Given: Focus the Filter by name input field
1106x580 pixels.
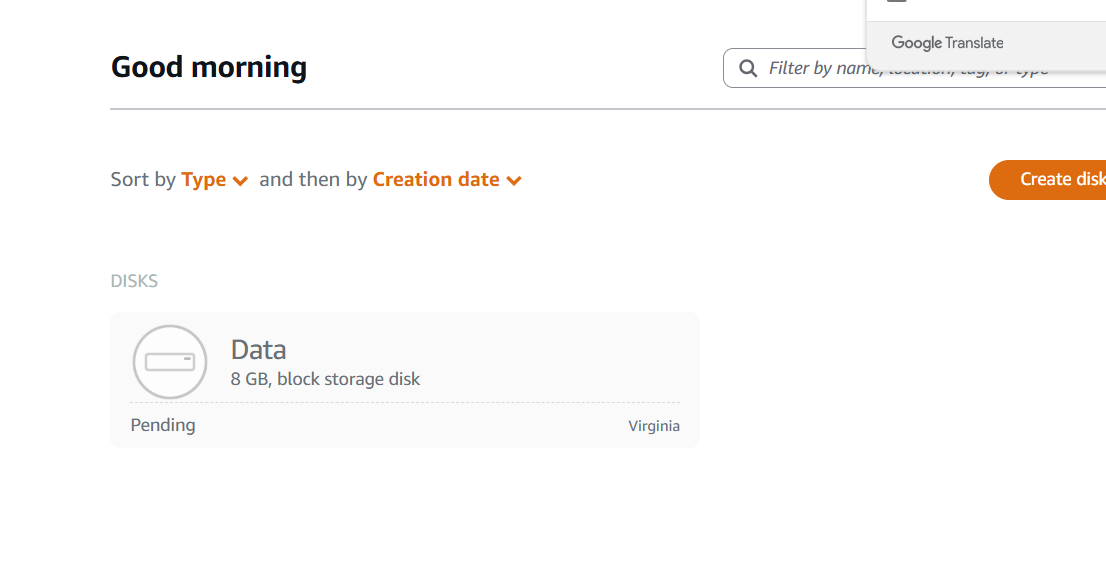Looking at the screenshot, I should point(915,68).
